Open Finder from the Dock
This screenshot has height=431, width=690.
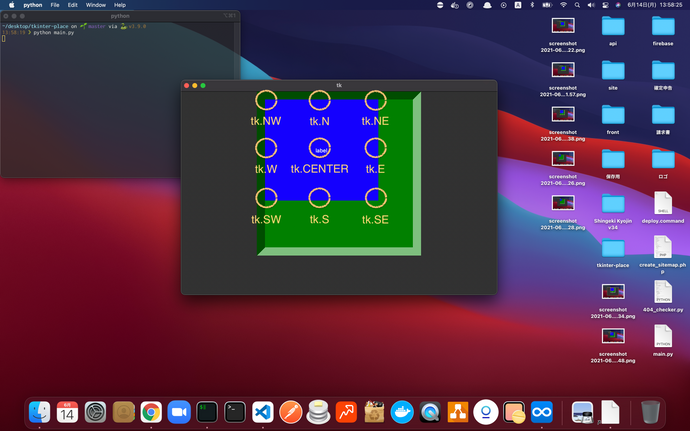coord(40,412)
